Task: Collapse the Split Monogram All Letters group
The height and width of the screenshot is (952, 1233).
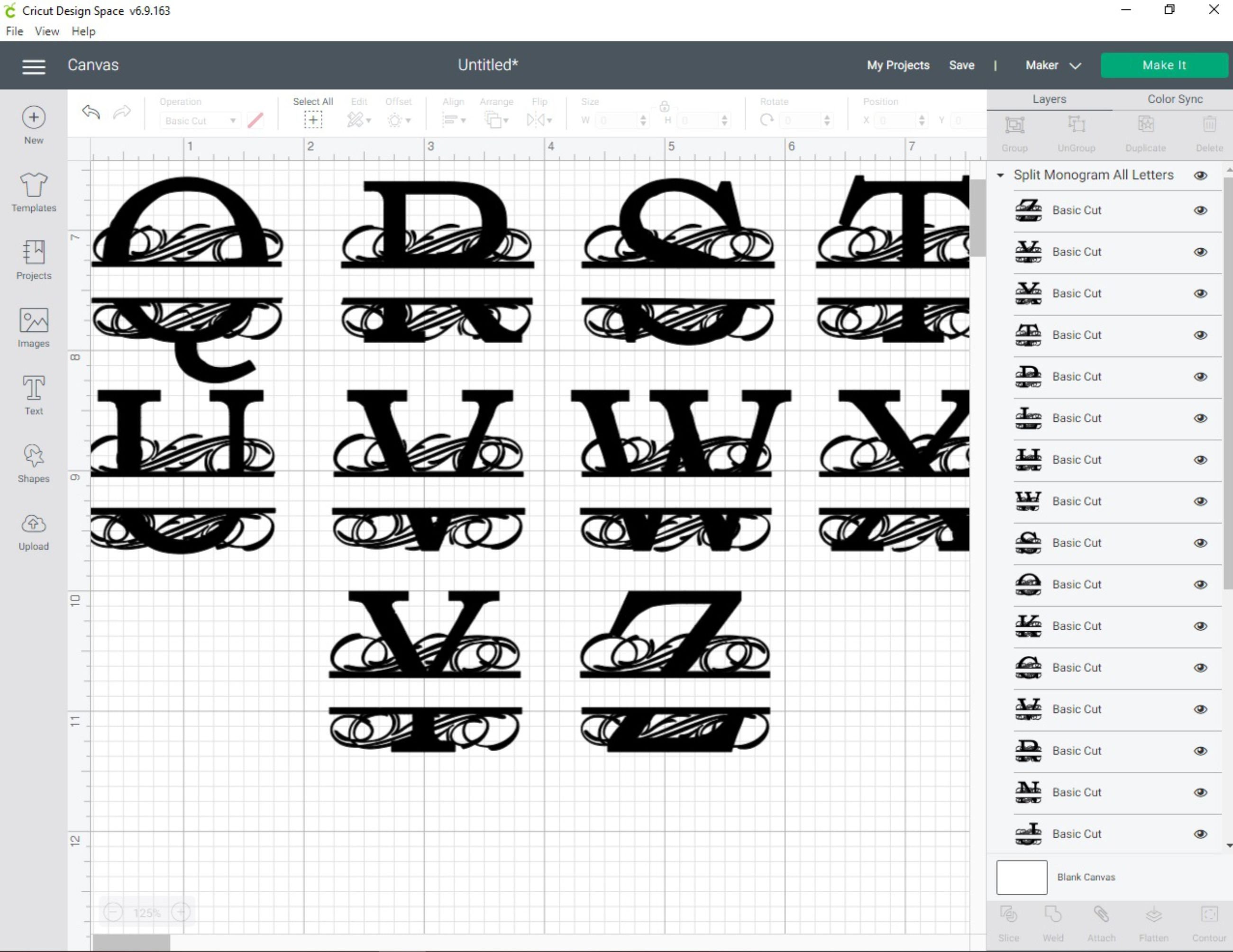Action: tap(999, 175)
